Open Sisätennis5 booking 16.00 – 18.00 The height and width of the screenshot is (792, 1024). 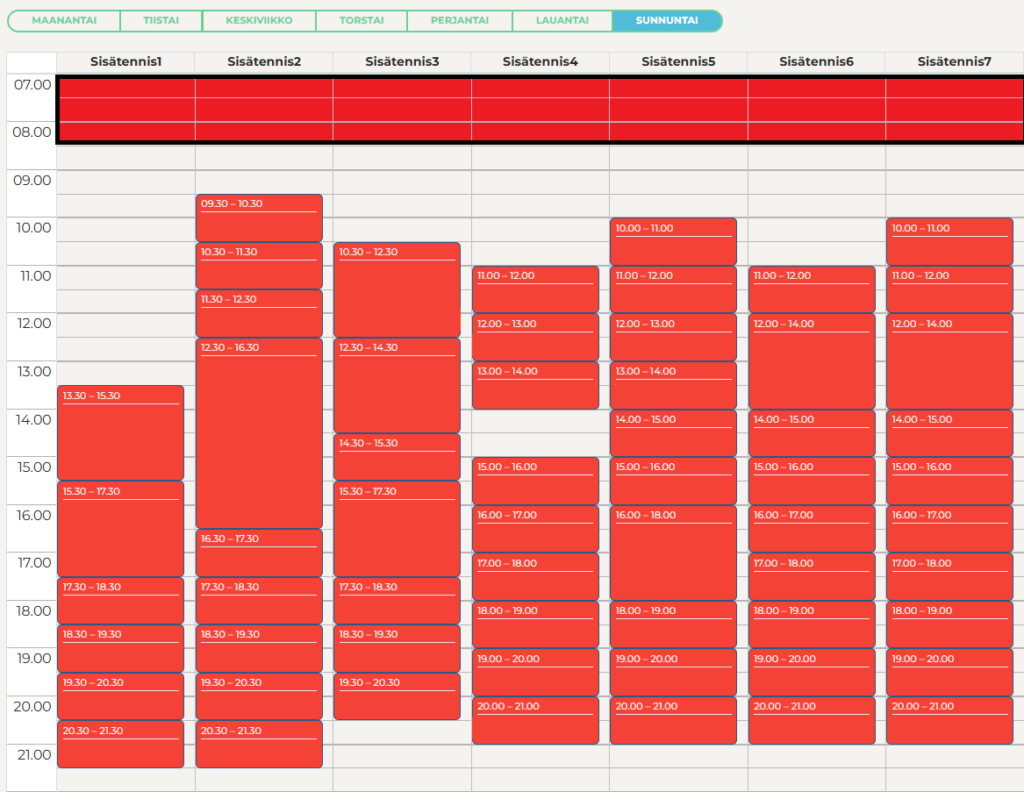673,552
